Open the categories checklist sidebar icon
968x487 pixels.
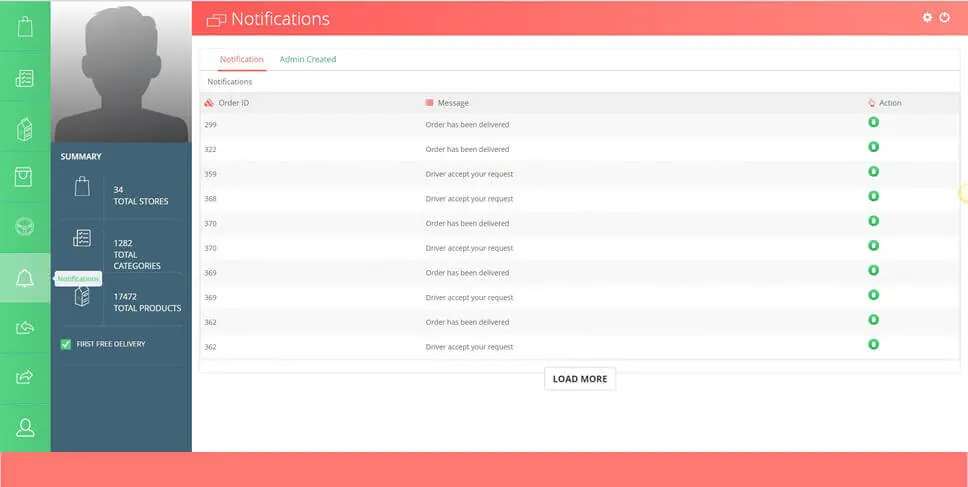coord(25,78)
